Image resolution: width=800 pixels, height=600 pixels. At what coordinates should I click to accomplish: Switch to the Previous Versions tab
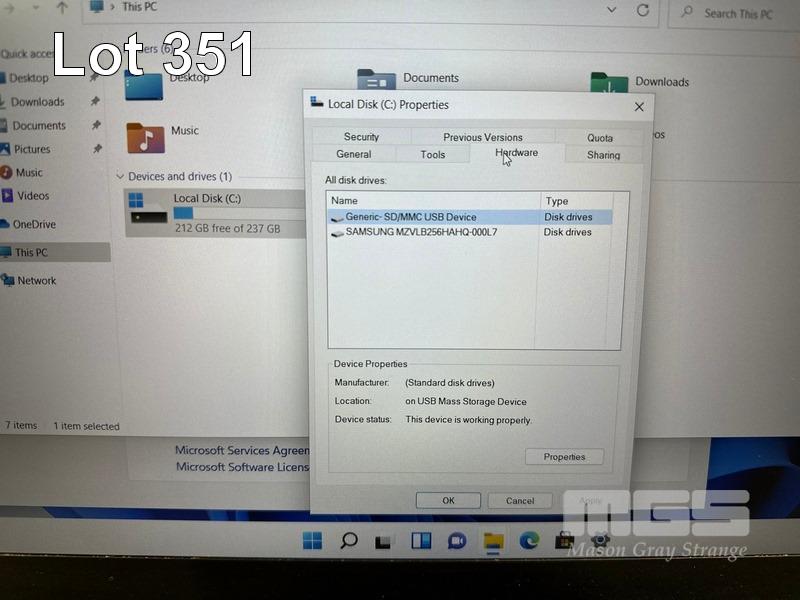pyautogui.click(x=483, y=137)
